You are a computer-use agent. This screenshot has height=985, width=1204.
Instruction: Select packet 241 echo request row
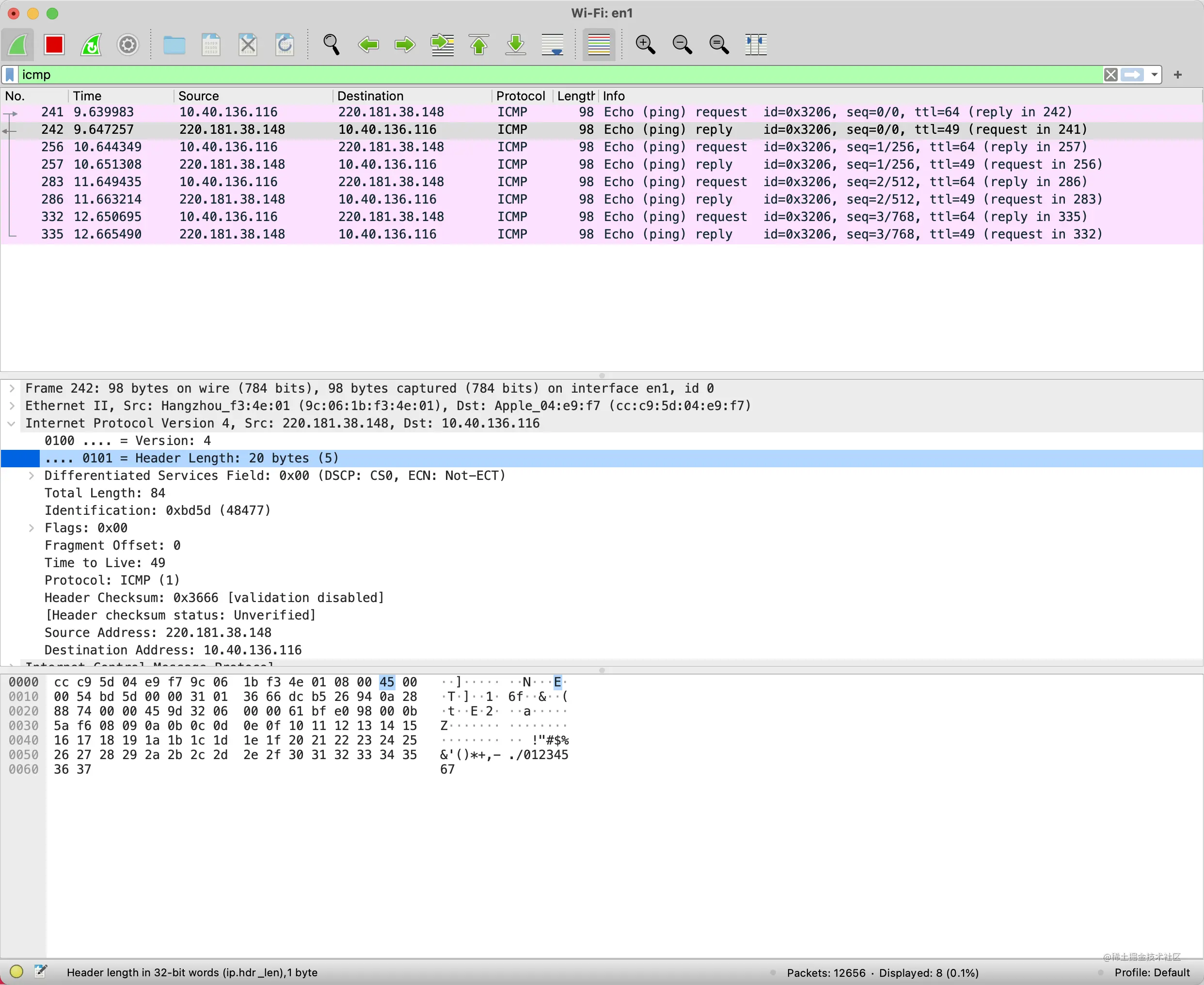coord(602,112)
